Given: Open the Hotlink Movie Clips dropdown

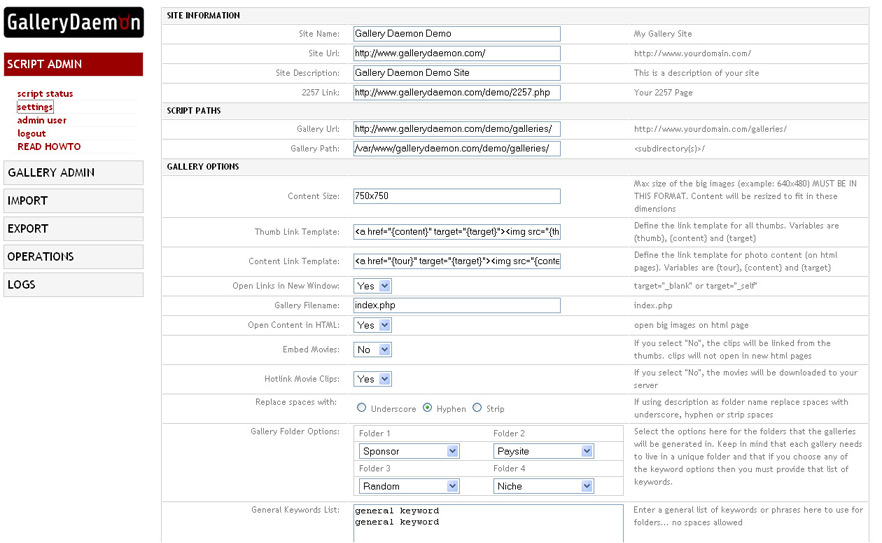Looking at the screenshot, I should 372,379.
